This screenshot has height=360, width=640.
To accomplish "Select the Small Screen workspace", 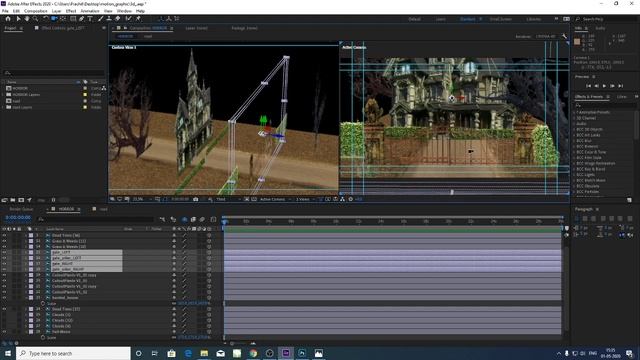I will (500, 19).
